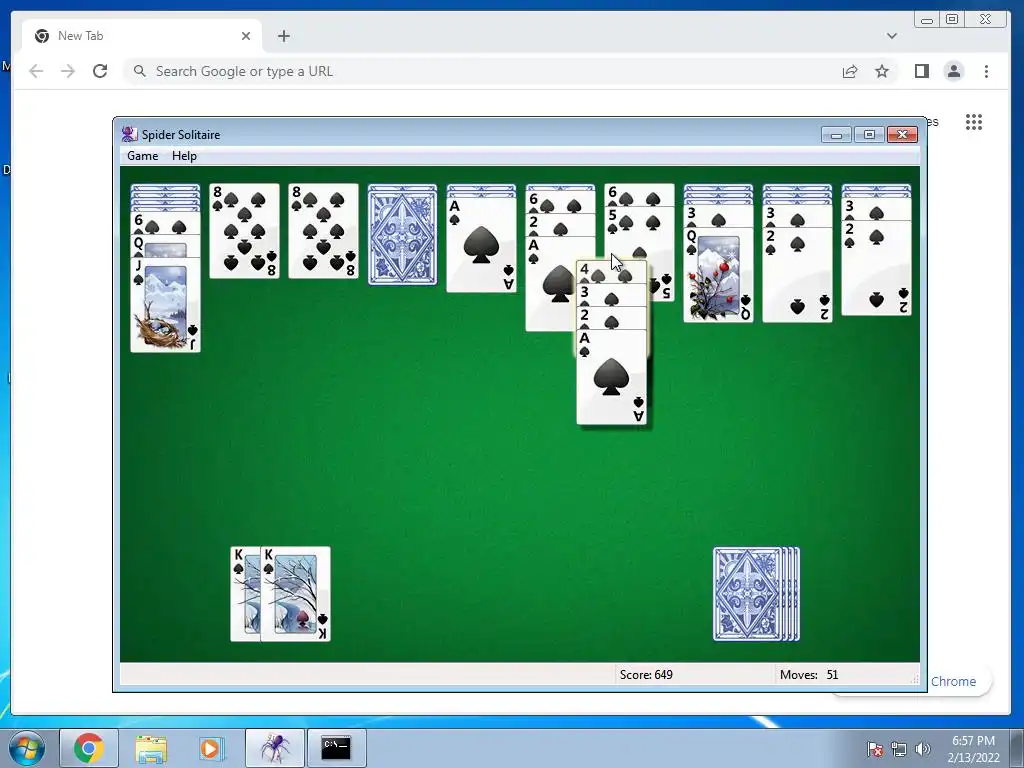Open the Help menu in Spider Solitaire
Image resolution: width=1024 pixels, height=768 pixels.
[184, 155]
